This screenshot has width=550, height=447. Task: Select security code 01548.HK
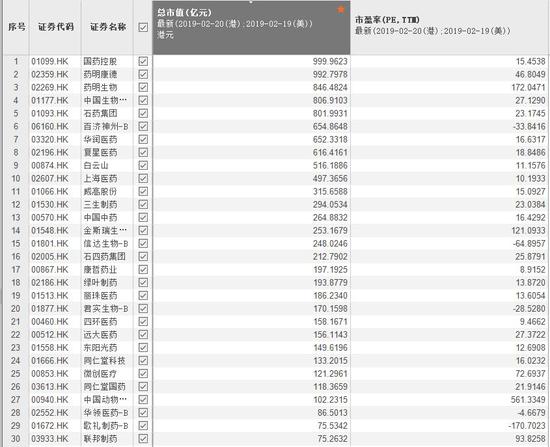[50, 231]
